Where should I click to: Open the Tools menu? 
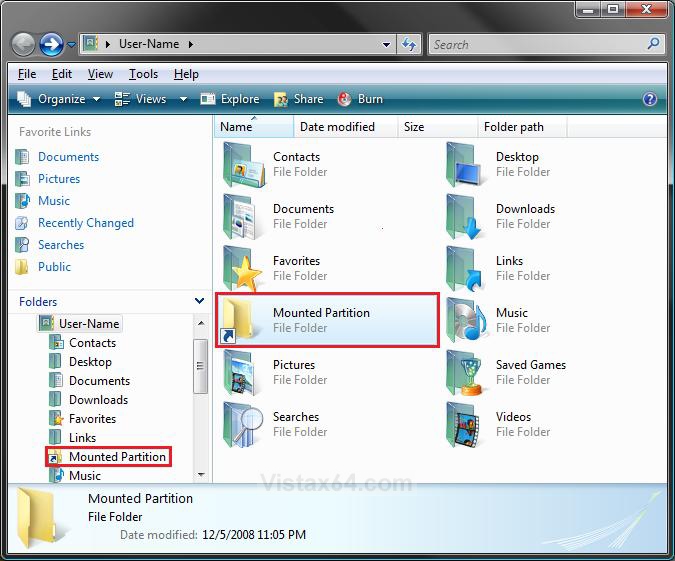tap(143, 74)
